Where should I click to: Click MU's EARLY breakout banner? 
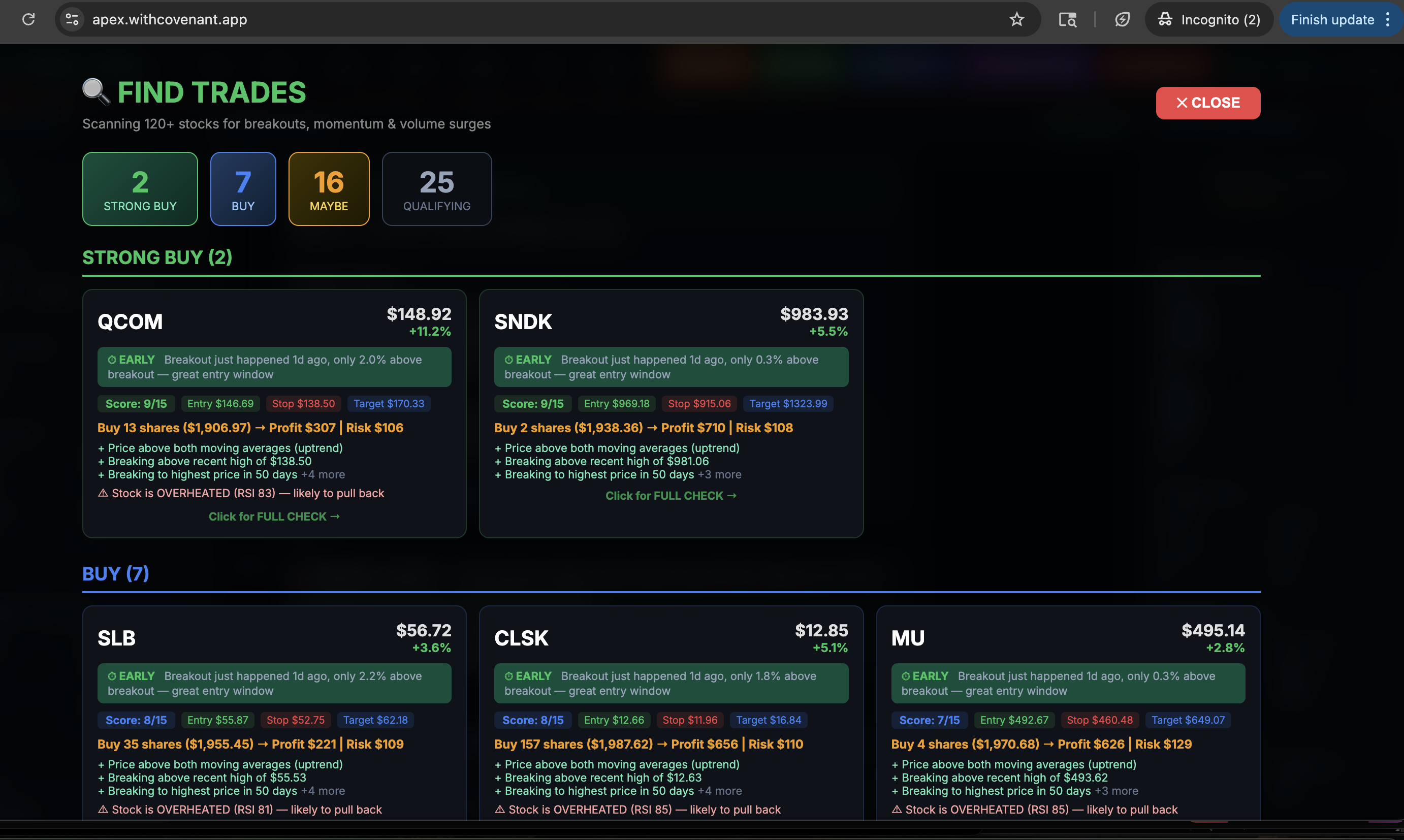point(1068,683)
